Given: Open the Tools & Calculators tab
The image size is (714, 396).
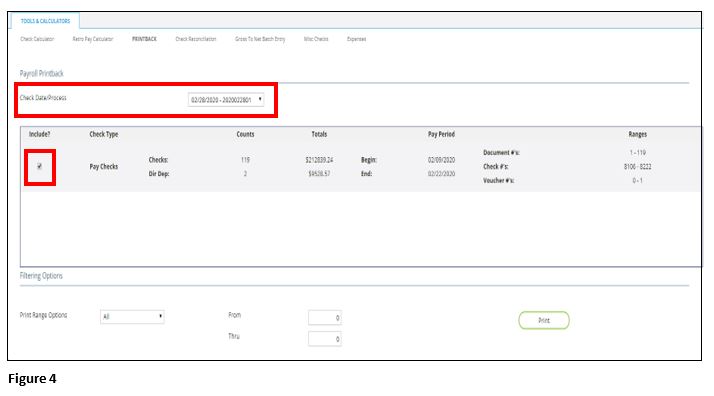Looking at the screenshot, I should pos(45,21).
